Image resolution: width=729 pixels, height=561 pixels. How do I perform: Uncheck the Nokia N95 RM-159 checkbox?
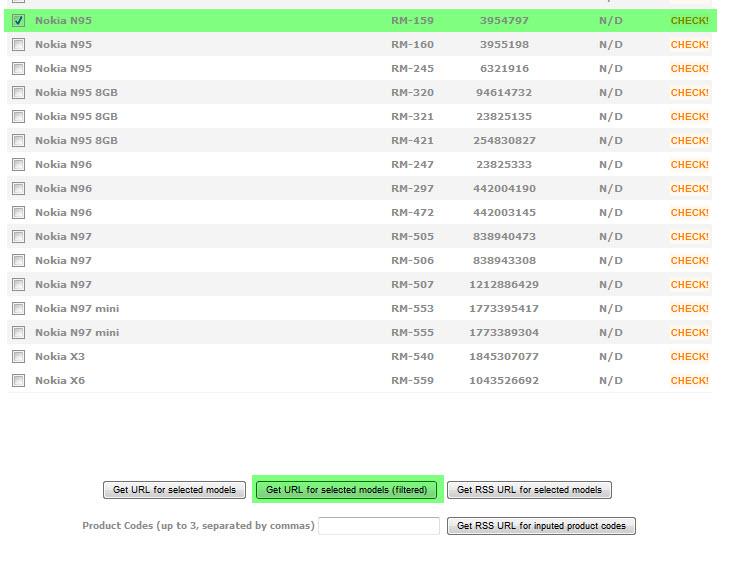click(19, 20)
